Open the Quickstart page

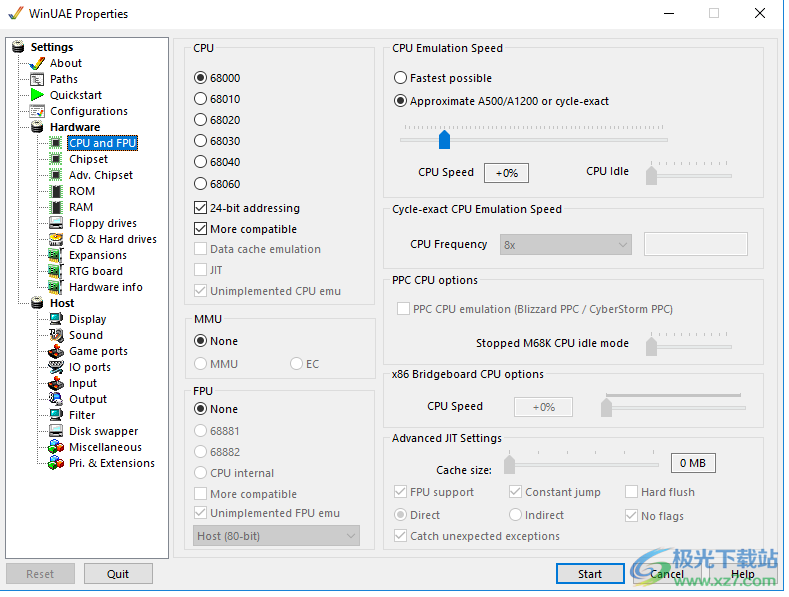point(76,95)
